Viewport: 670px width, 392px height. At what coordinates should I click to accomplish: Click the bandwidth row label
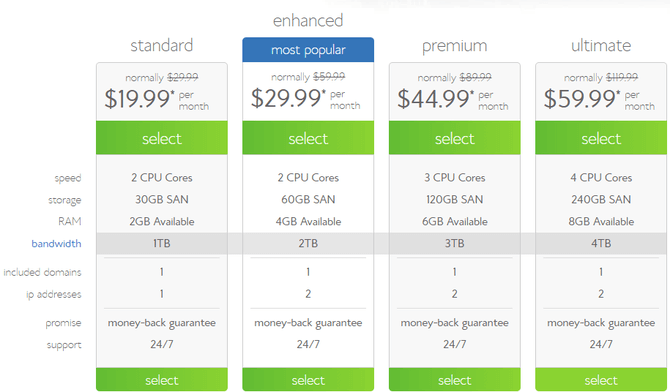point(56,244)
